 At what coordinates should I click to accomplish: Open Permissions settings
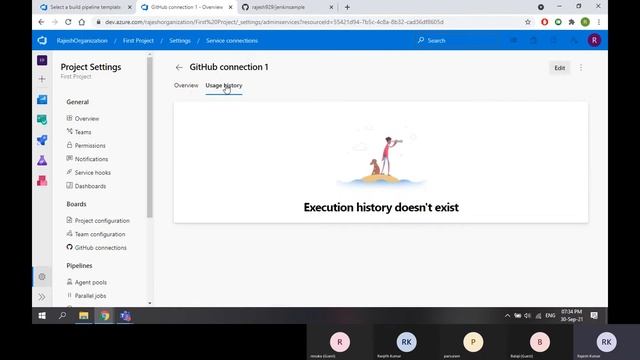click(x=86, y=145)
